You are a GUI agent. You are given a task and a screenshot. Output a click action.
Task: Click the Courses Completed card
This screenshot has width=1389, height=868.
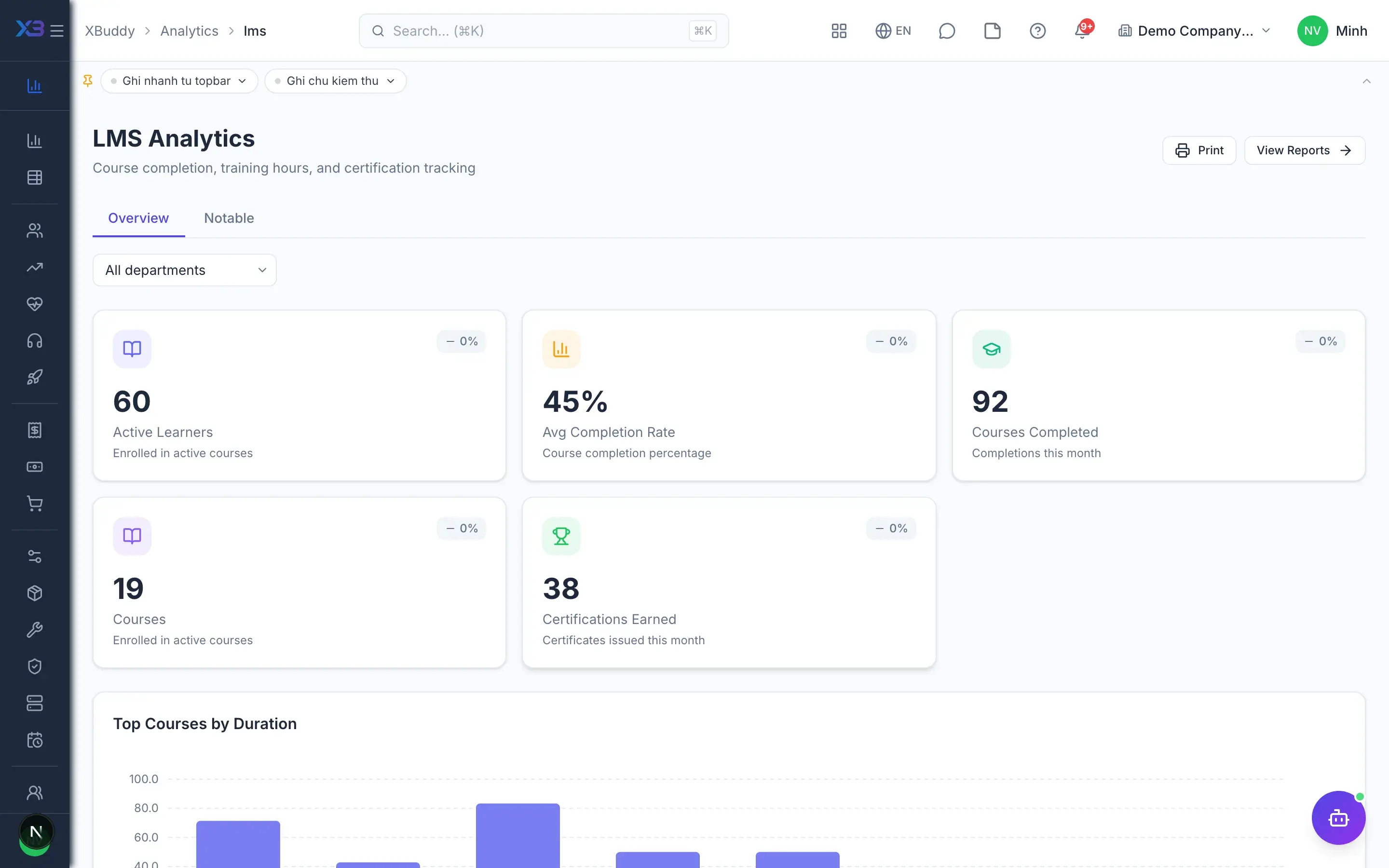click(1158, 395)
